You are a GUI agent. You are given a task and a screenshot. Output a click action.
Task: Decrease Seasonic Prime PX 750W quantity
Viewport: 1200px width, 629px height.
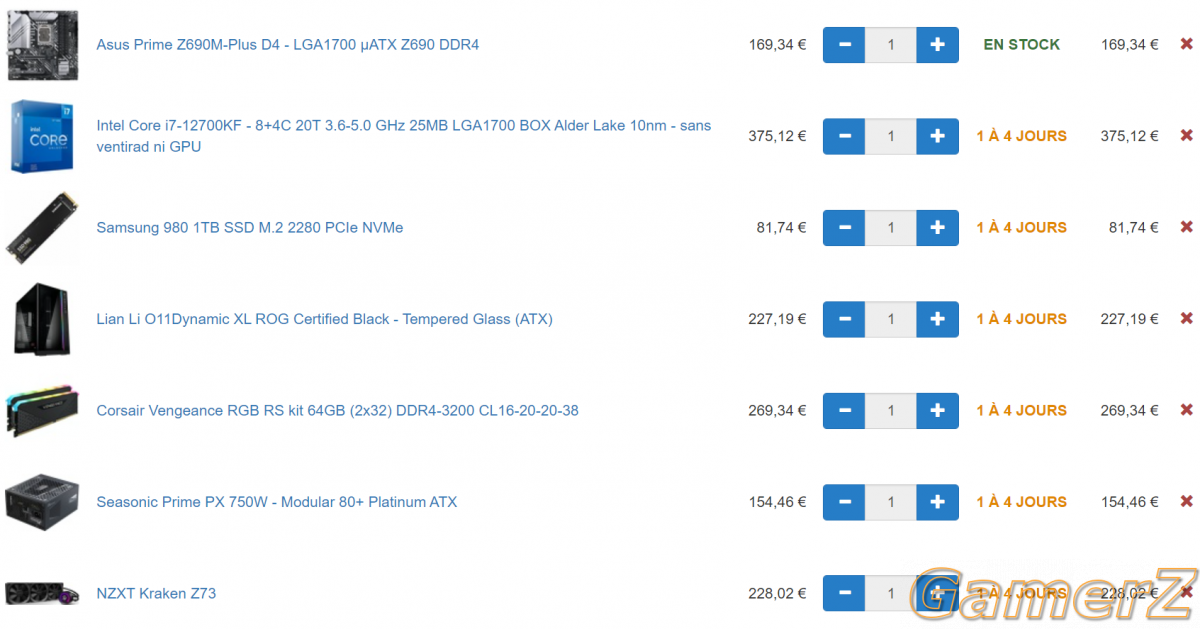tap(844, 502)
